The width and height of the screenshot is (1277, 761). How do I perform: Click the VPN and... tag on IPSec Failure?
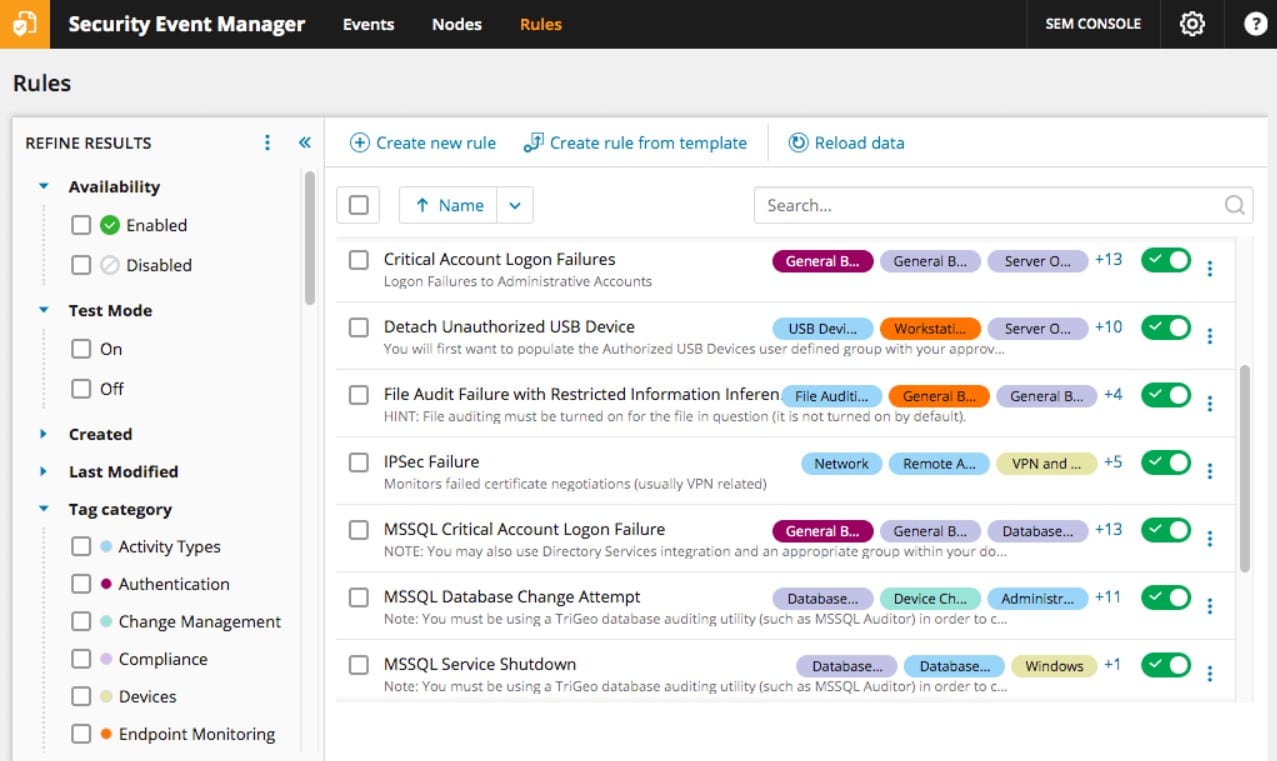point(1046,464)
